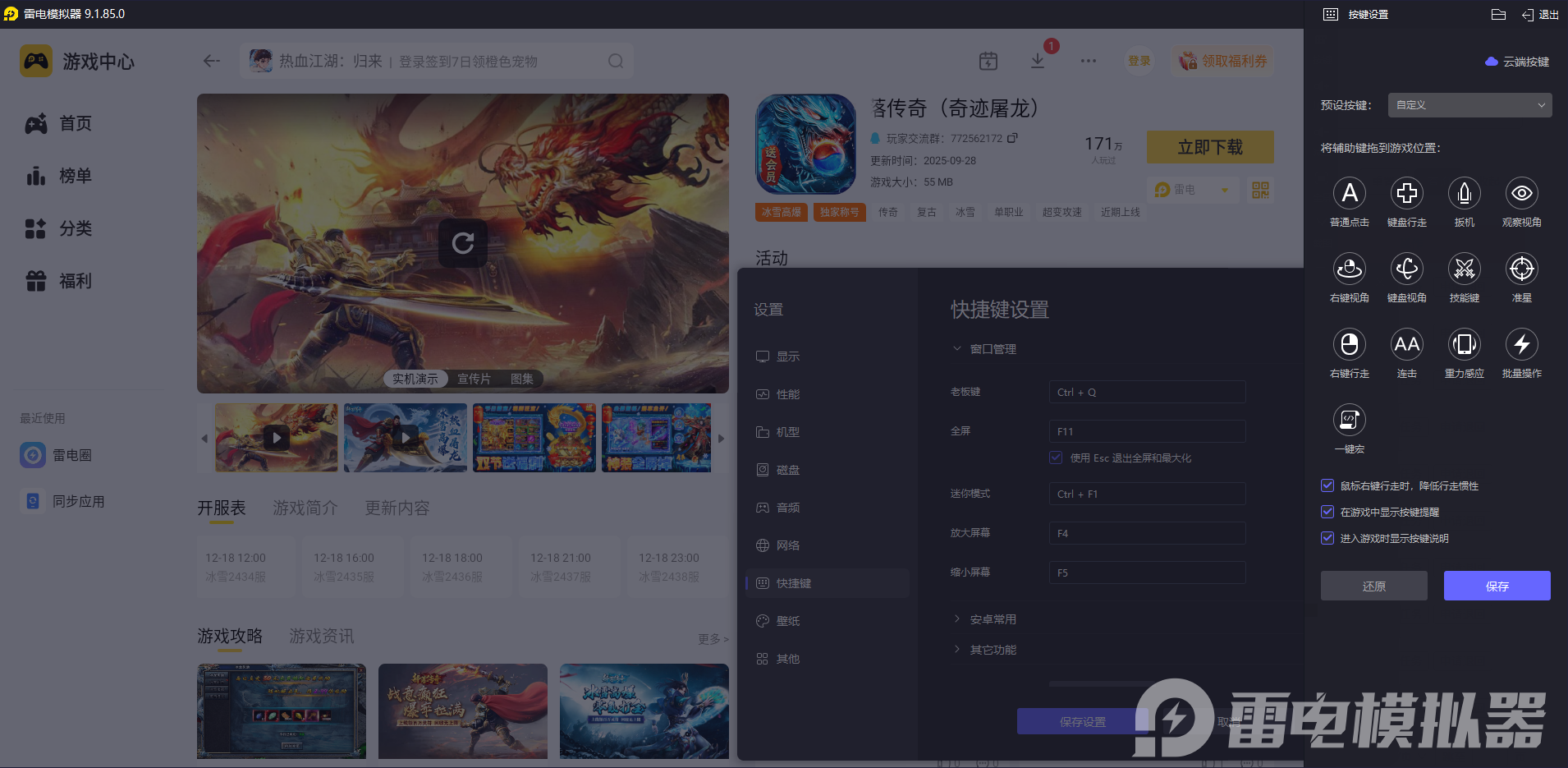
Task: Click the 登录 login button
Action: [x=1139, y=61]
